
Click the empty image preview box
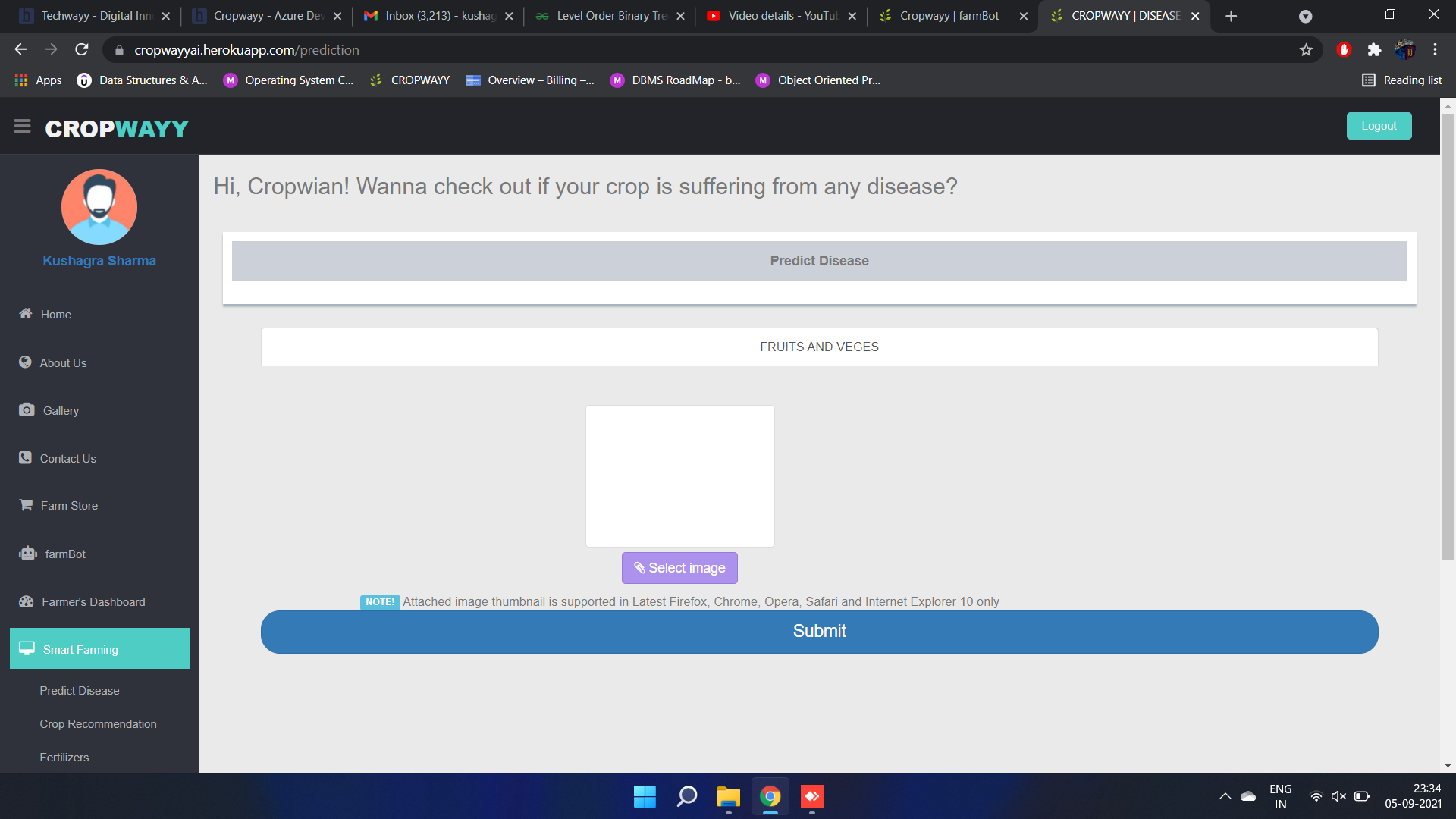tap(679, 476)
